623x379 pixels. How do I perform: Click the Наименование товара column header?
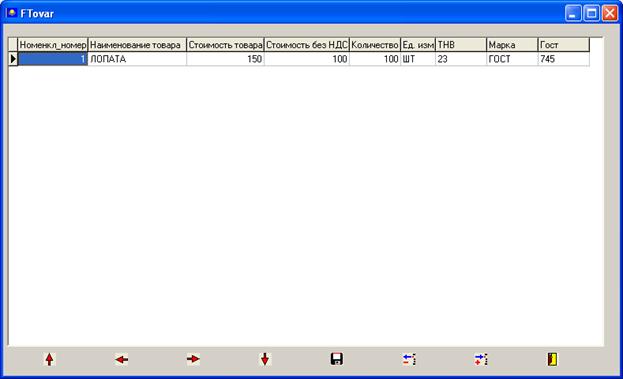[x=137, y=45]
